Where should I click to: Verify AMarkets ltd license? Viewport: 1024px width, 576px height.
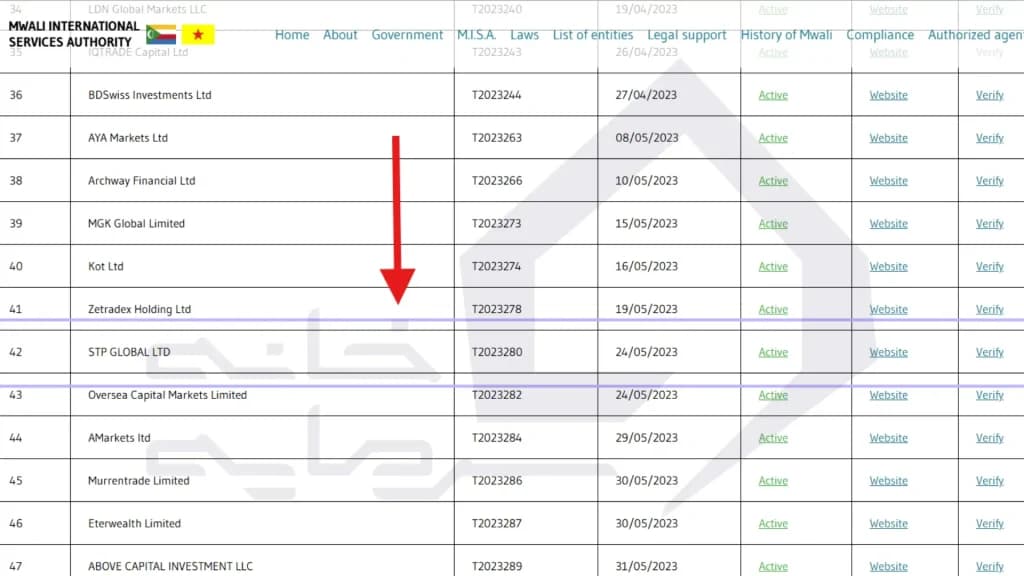tap(989, 438)
